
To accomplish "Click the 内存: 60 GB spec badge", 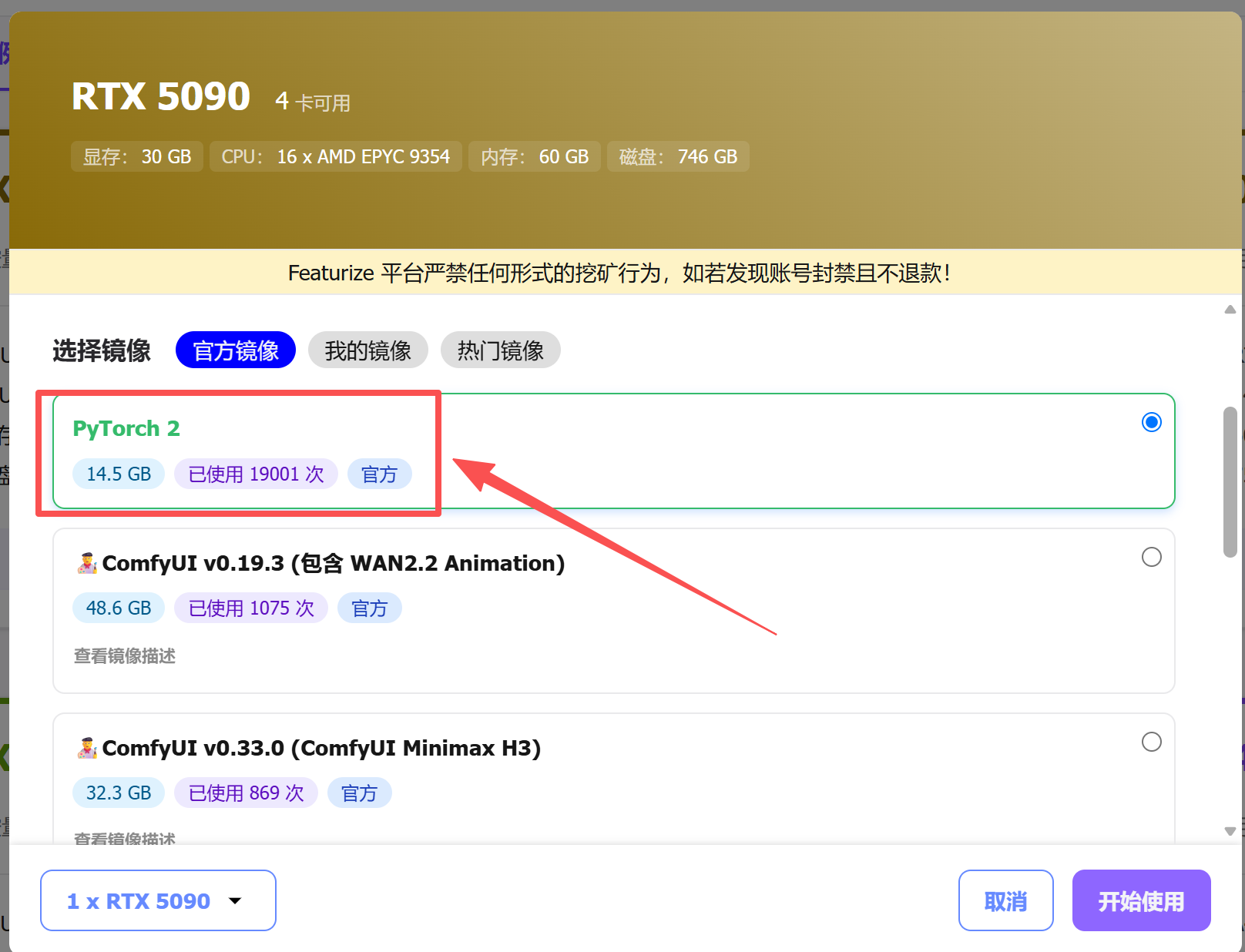I will coord(535,156).
